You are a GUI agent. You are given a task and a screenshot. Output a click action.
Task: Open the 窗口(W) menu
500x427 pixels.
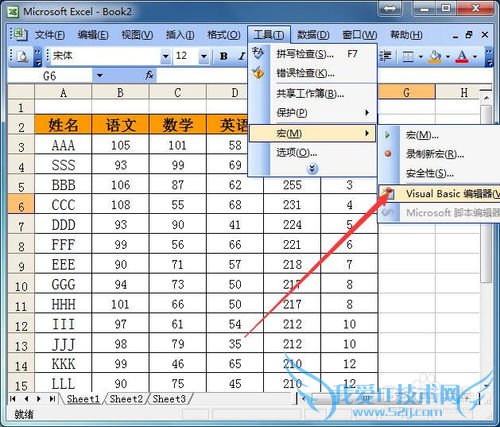[360, 35]
